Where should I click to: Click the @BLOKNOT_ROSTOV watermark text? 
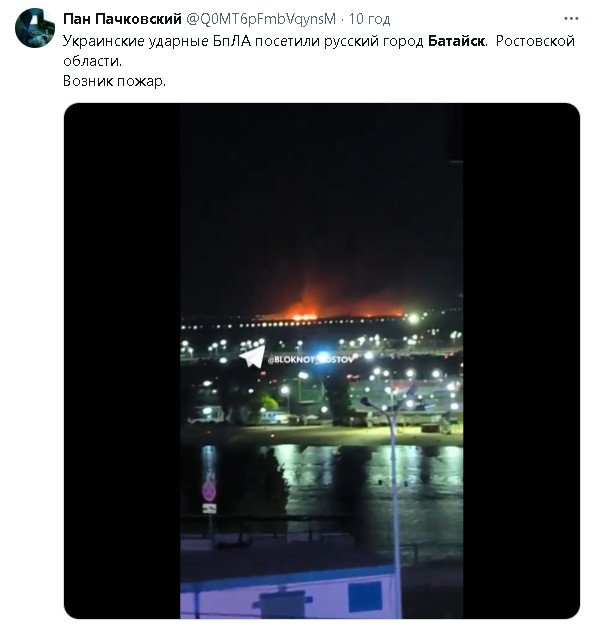tap(310, 359)
